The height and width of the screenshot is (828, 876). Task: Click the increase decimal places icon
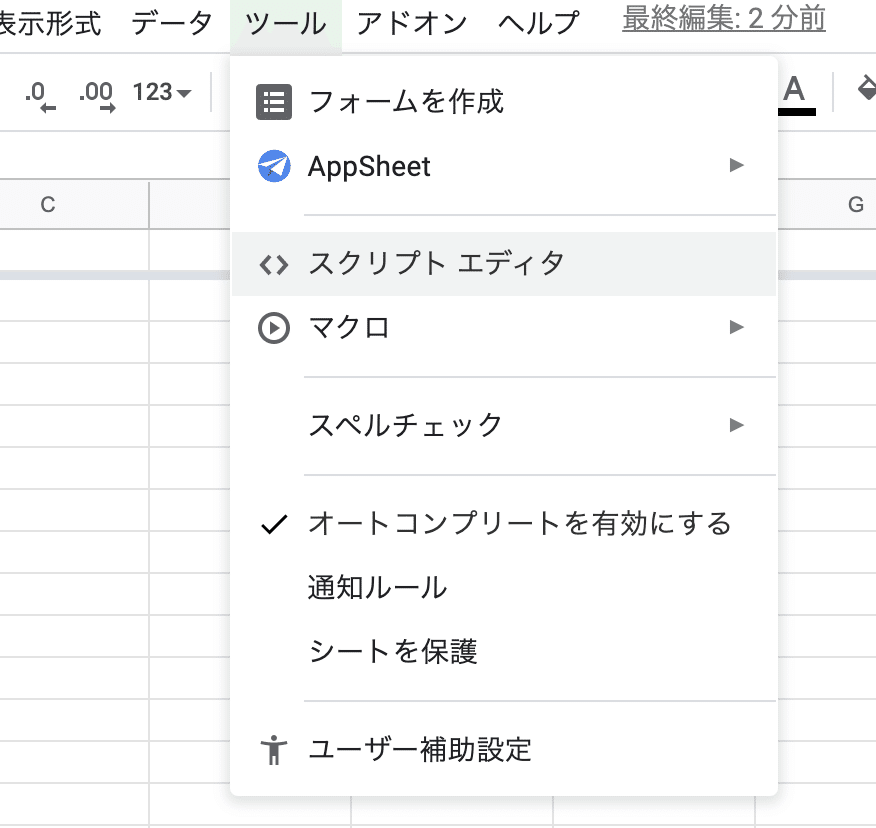point(96,94)
